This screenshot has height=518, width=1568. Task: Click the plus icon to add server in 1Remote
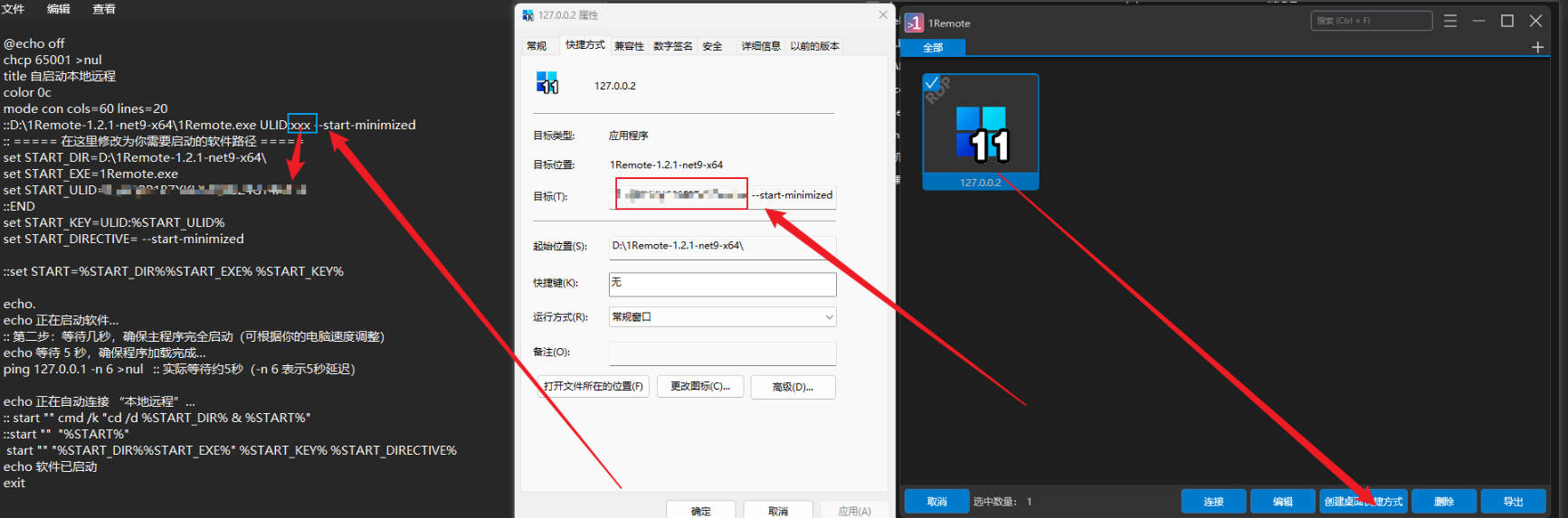(1537, 47)
